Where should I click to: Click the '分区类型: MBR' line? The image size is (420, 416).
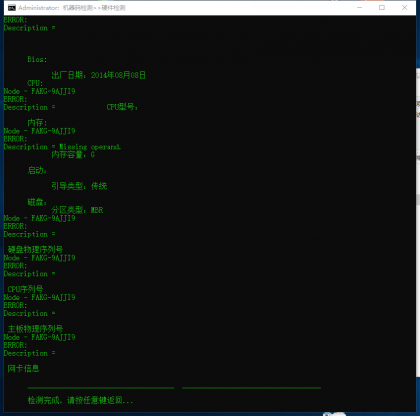point(77,210)
